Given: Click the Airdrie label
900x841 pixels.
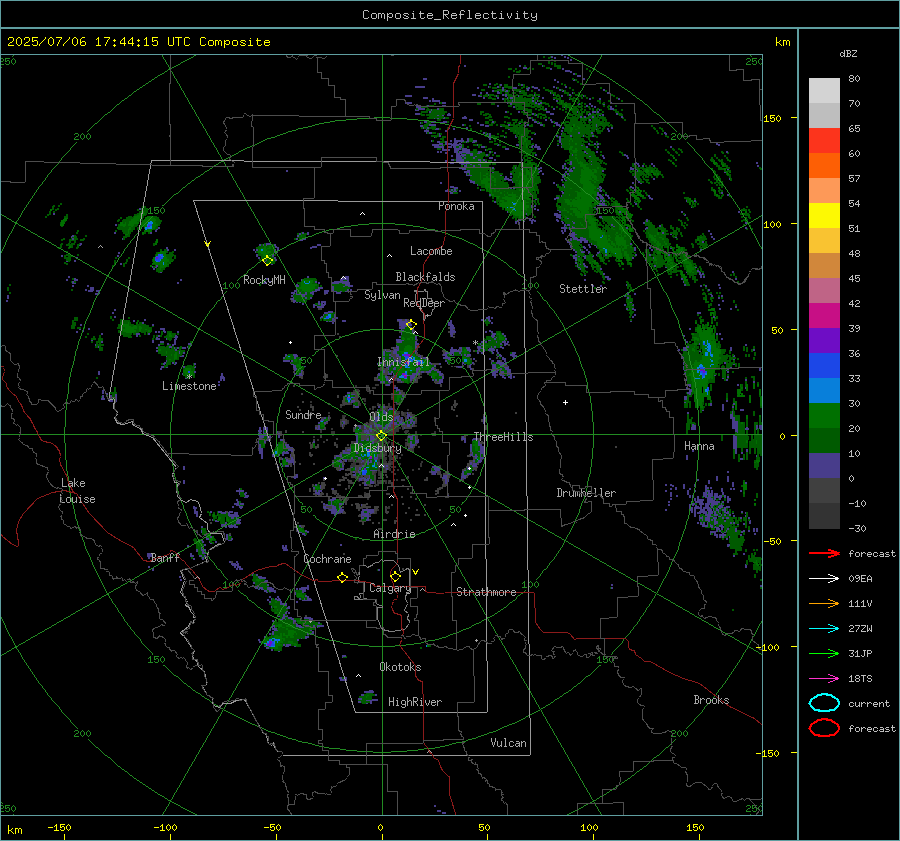Looking at the screenshot, I should click(394, 534).
